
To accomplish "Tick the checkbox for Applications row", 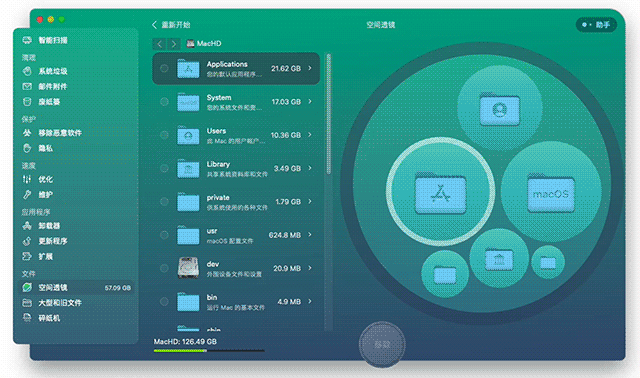I will 164,69.
